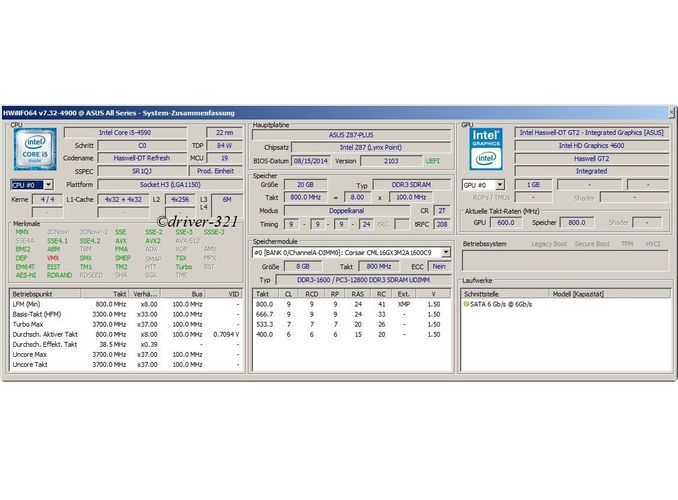Click the BIOS version 2103 field
The image size is (678, 500).
coord(391,161)
